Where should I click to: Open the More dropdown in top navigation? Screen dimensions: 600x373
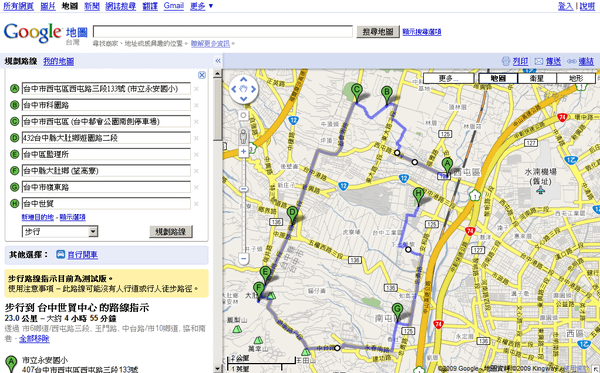(x=201, y=6)
